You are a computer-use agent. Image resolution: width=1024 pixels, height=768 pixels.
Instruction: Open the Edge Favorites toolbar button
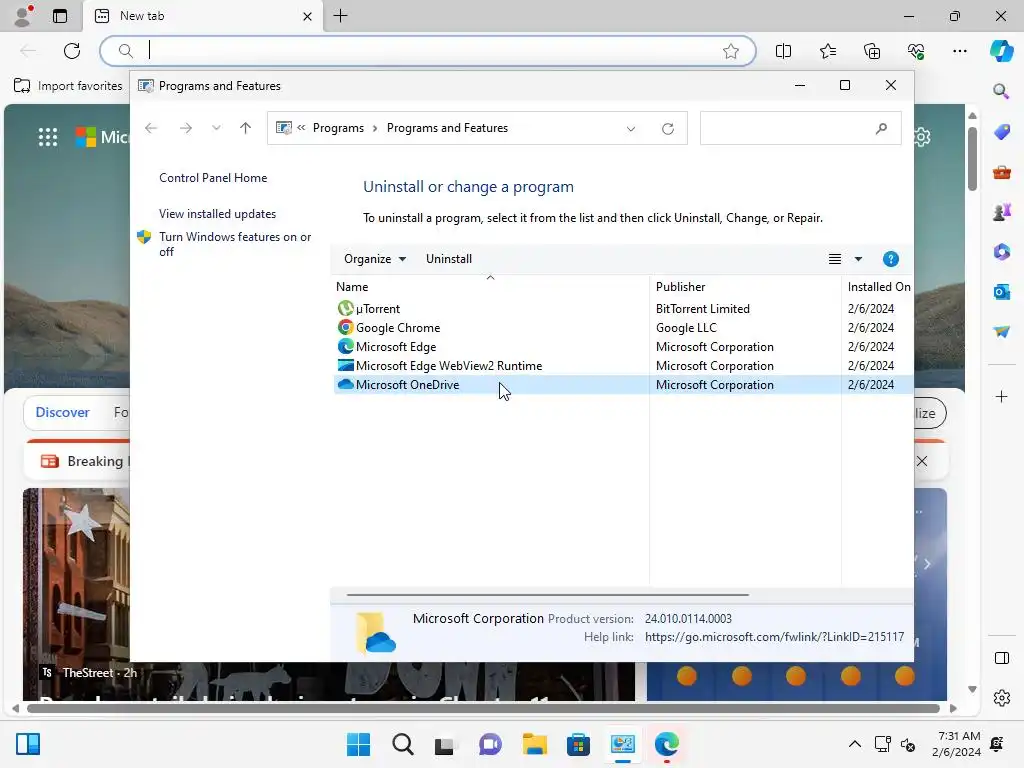click(x=827, y=51)
